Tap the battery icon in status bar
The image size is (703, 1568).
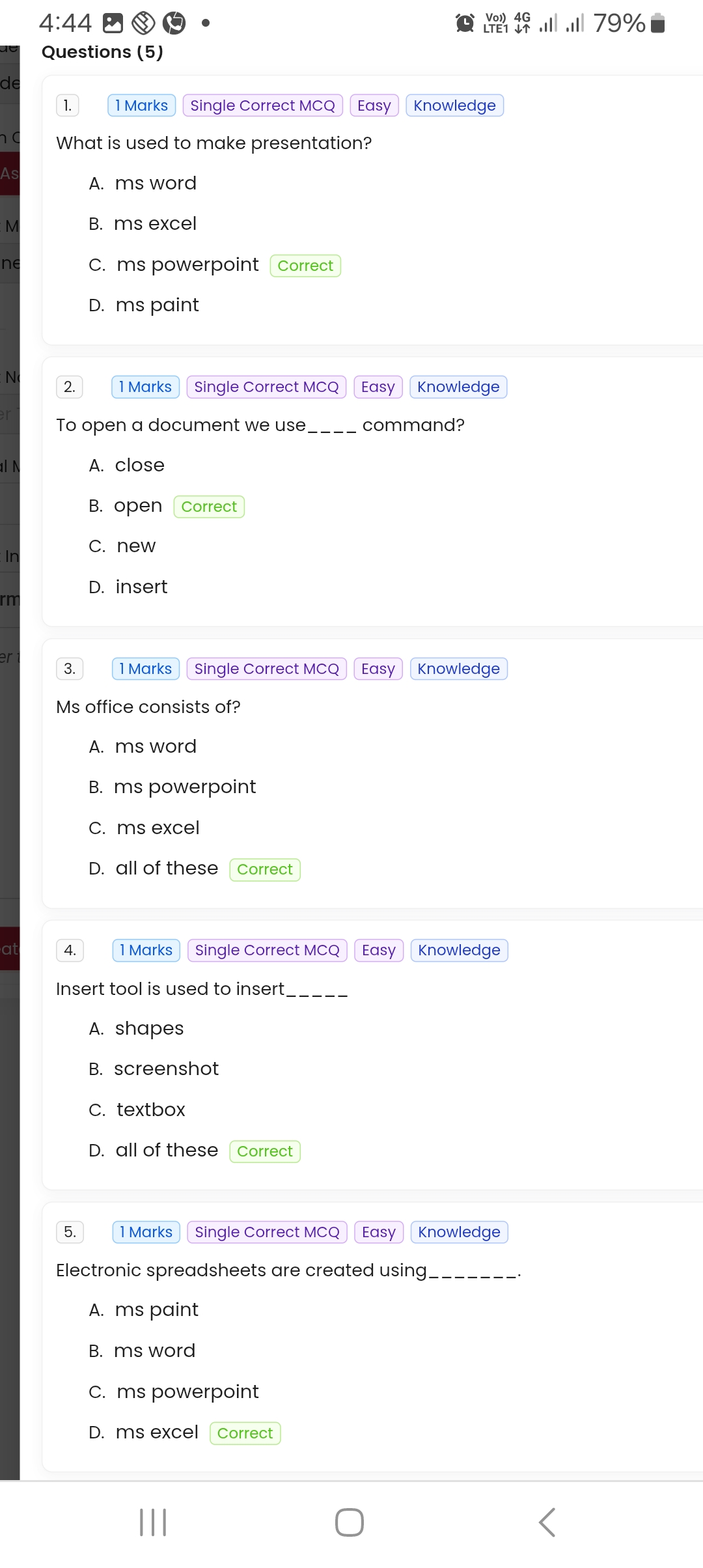coord(658,23)
